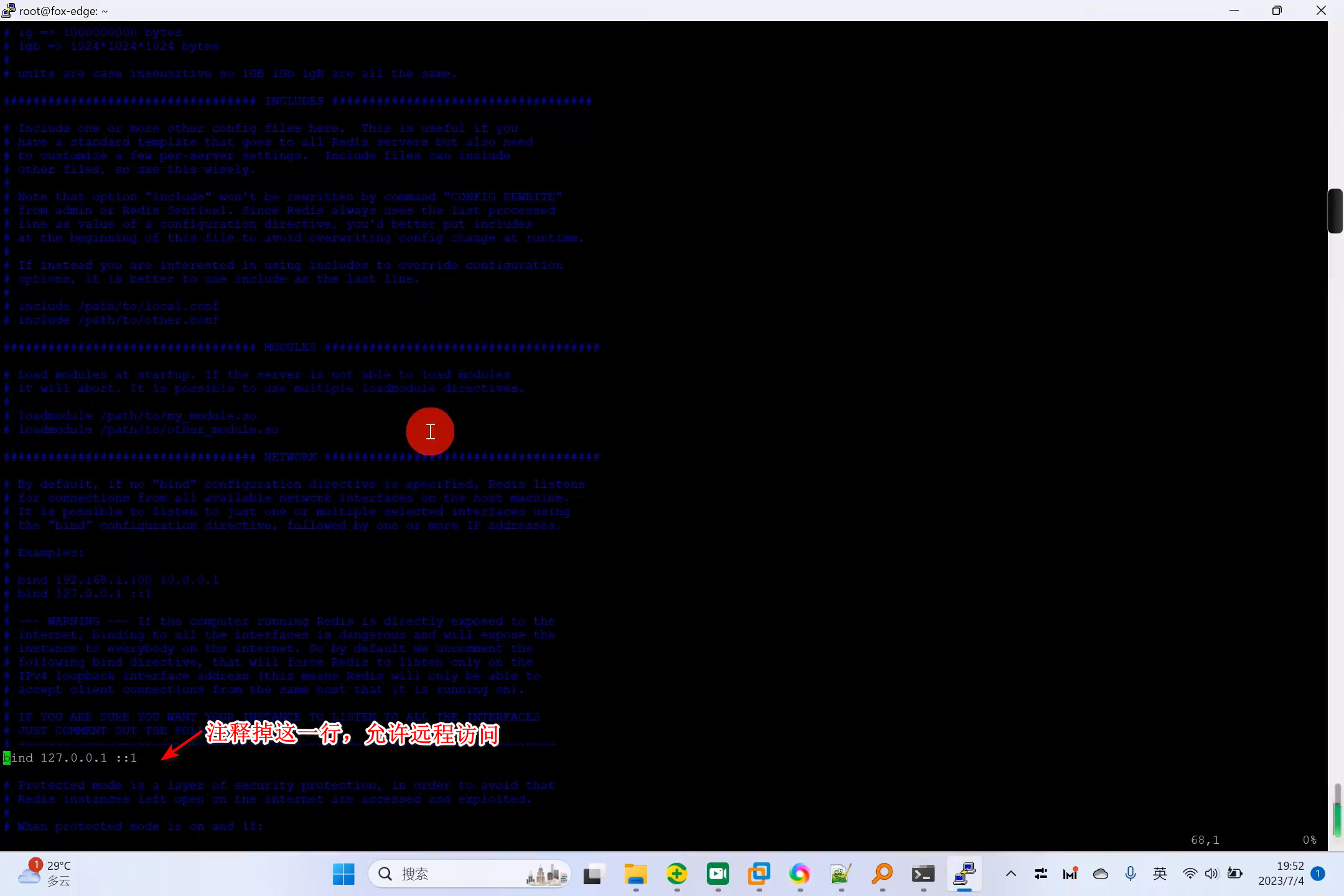Click the '1gb => 1024*1024*1024 bytes' line
Screen dimensions: 1344x896
pos(111,46)
